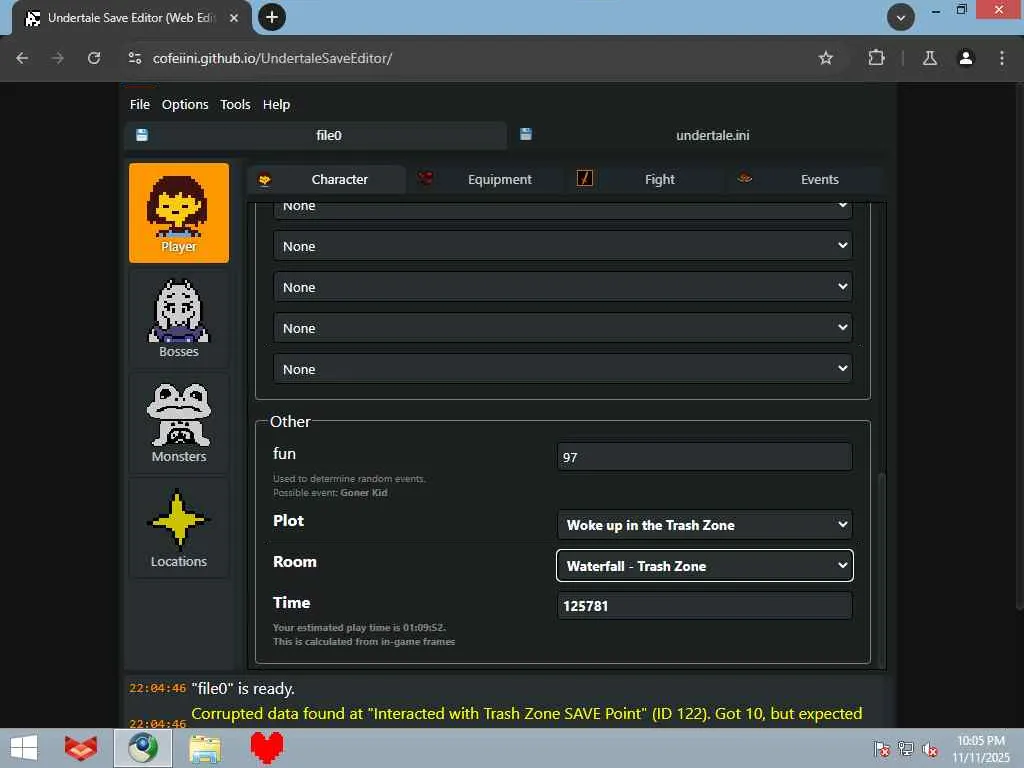
Task: Open the Monsters section with Froggit icon
Action: (178, 423)
